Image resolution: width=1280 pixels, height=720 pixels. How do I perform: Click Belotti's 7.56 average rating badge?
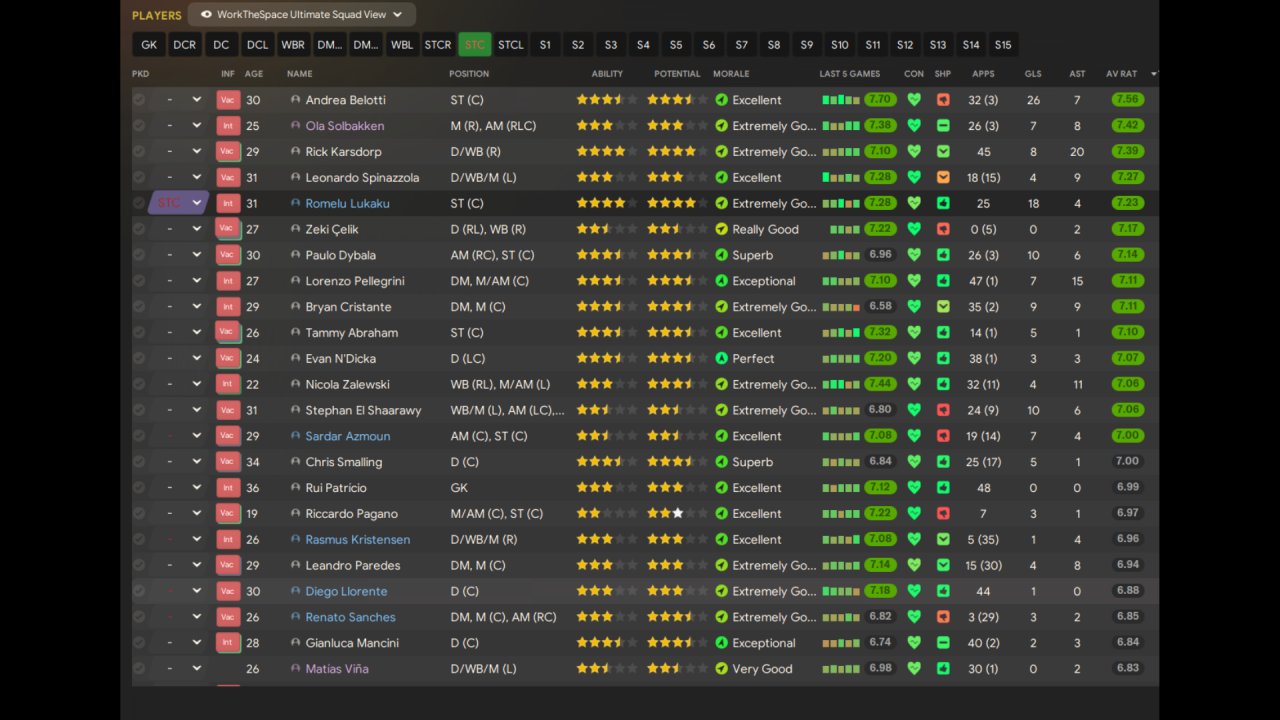pyautogui.click(x=1127, y=100)
